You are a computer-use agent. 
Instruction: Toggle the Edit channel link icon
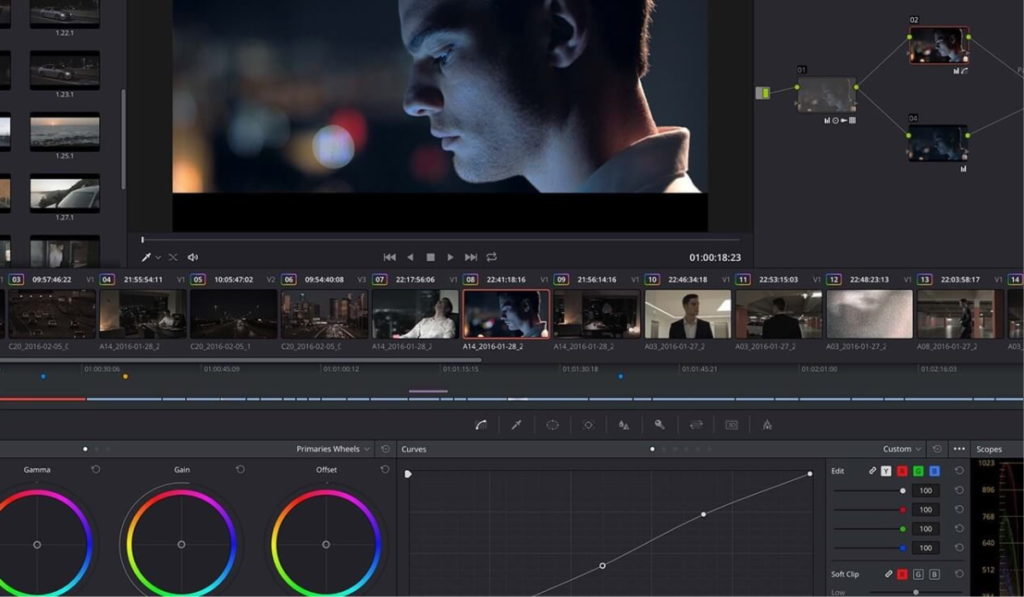(872, 470)
